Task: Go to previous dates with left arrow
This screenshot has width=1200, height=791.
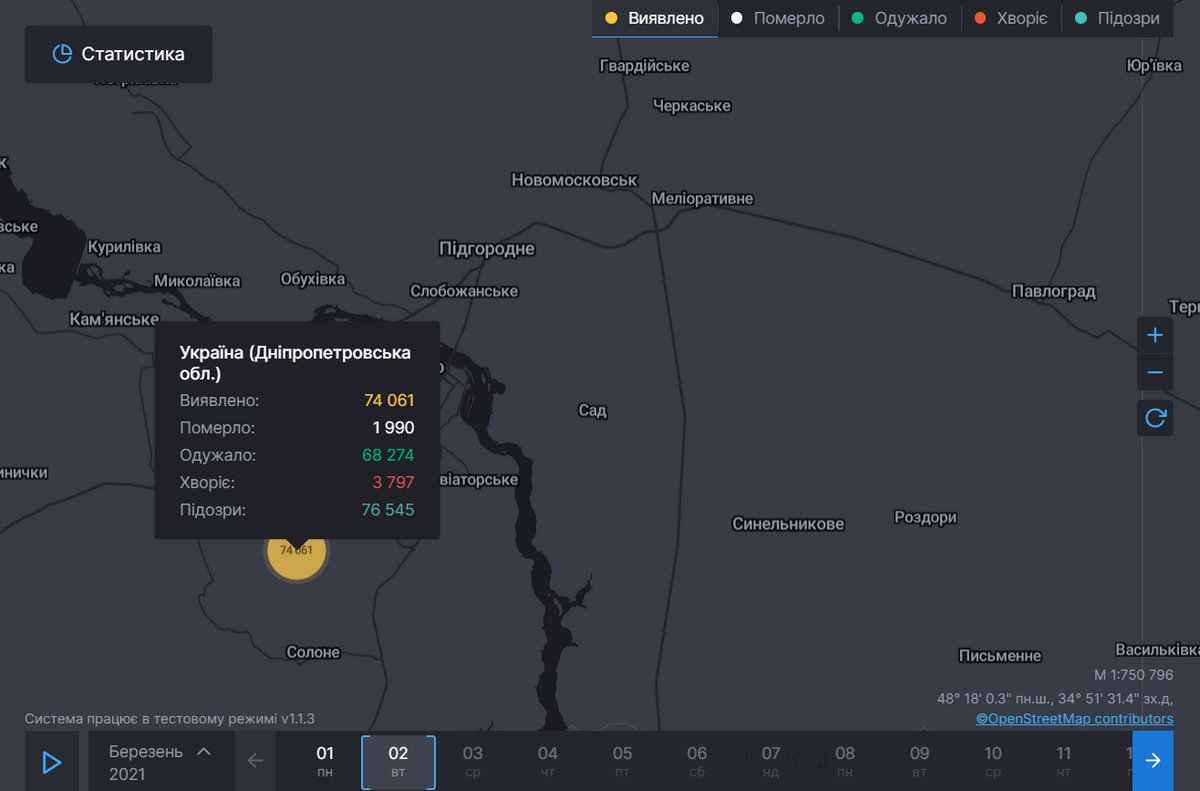Action: pos(255,761)
